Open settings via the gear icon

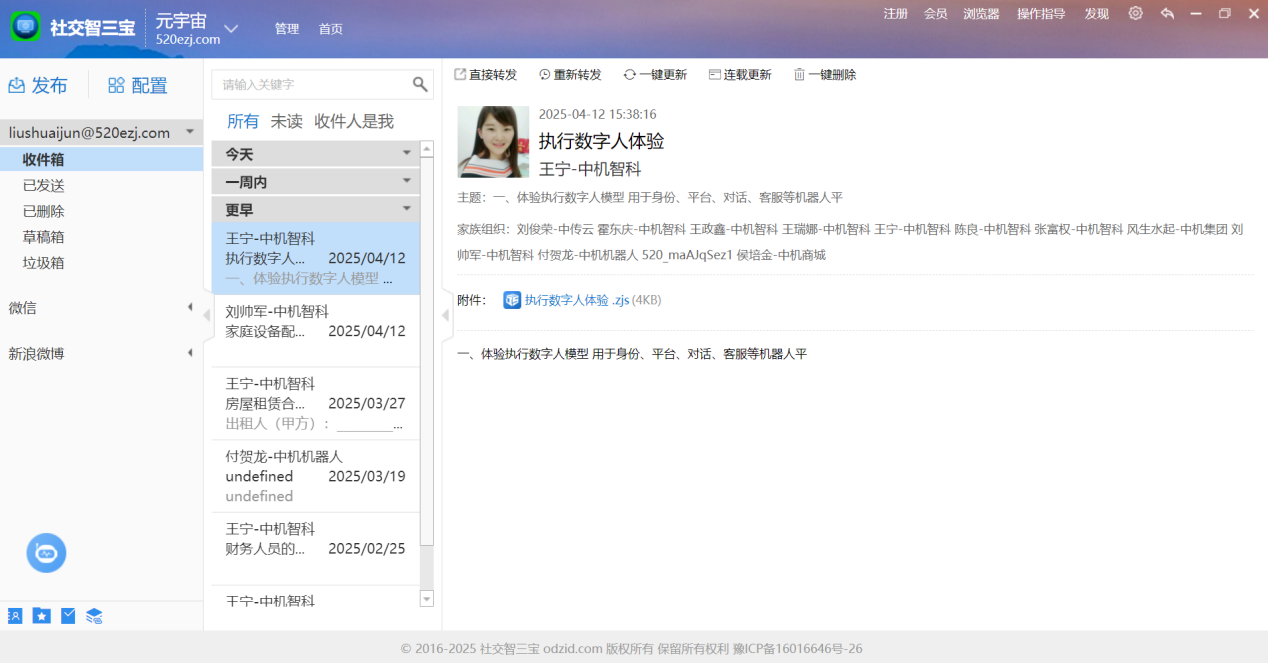[1135, 14]
